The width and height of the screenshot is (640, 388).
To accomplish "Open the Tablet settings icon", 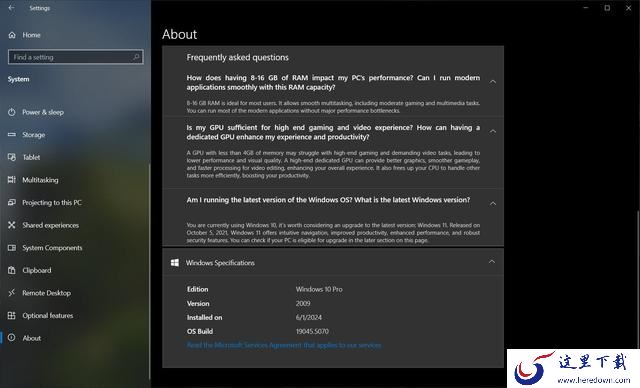I will tap(12, 157).
